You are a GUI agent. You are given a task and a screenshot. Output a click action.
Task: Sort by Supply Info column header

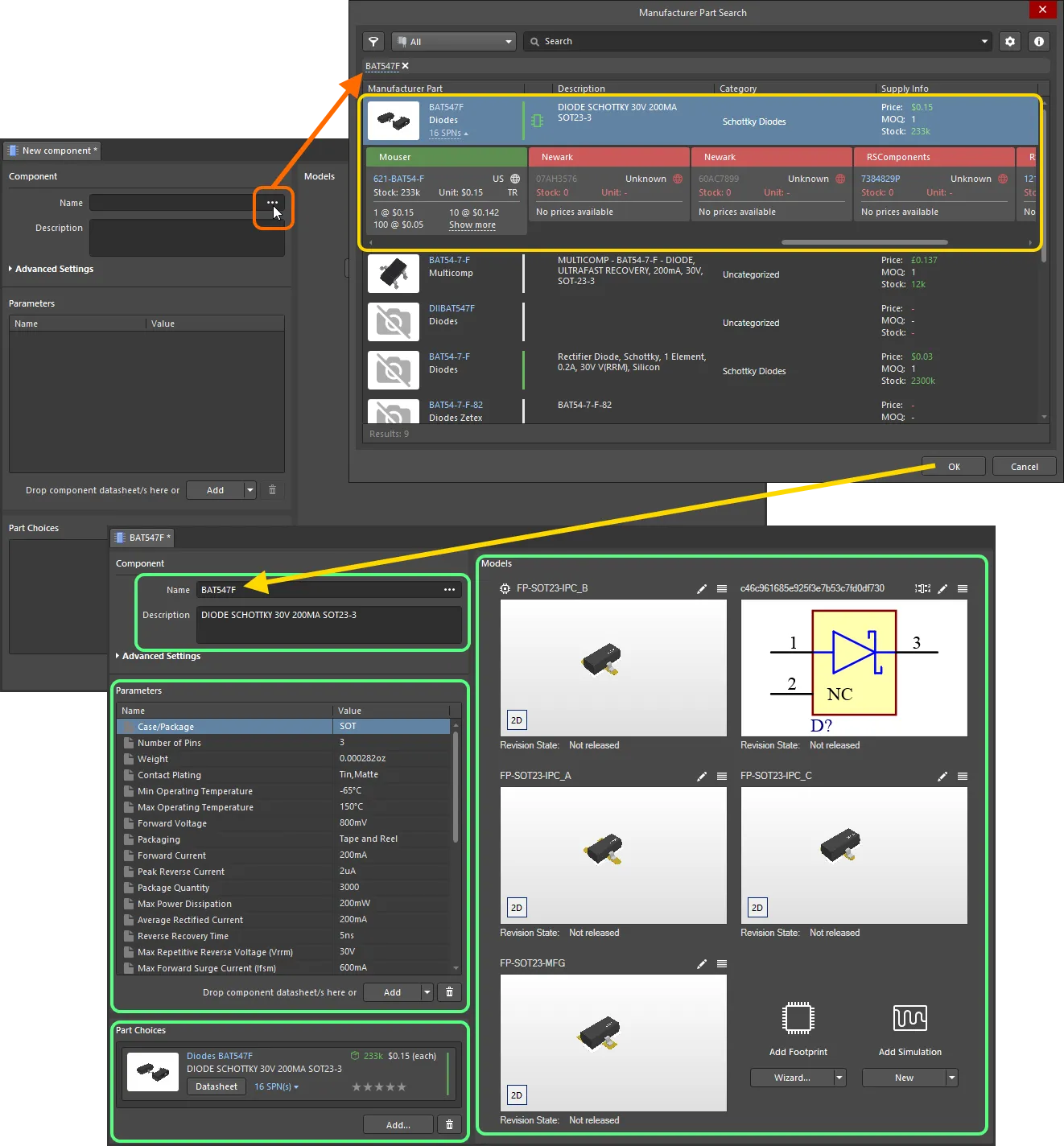click(x=958, y=89)
